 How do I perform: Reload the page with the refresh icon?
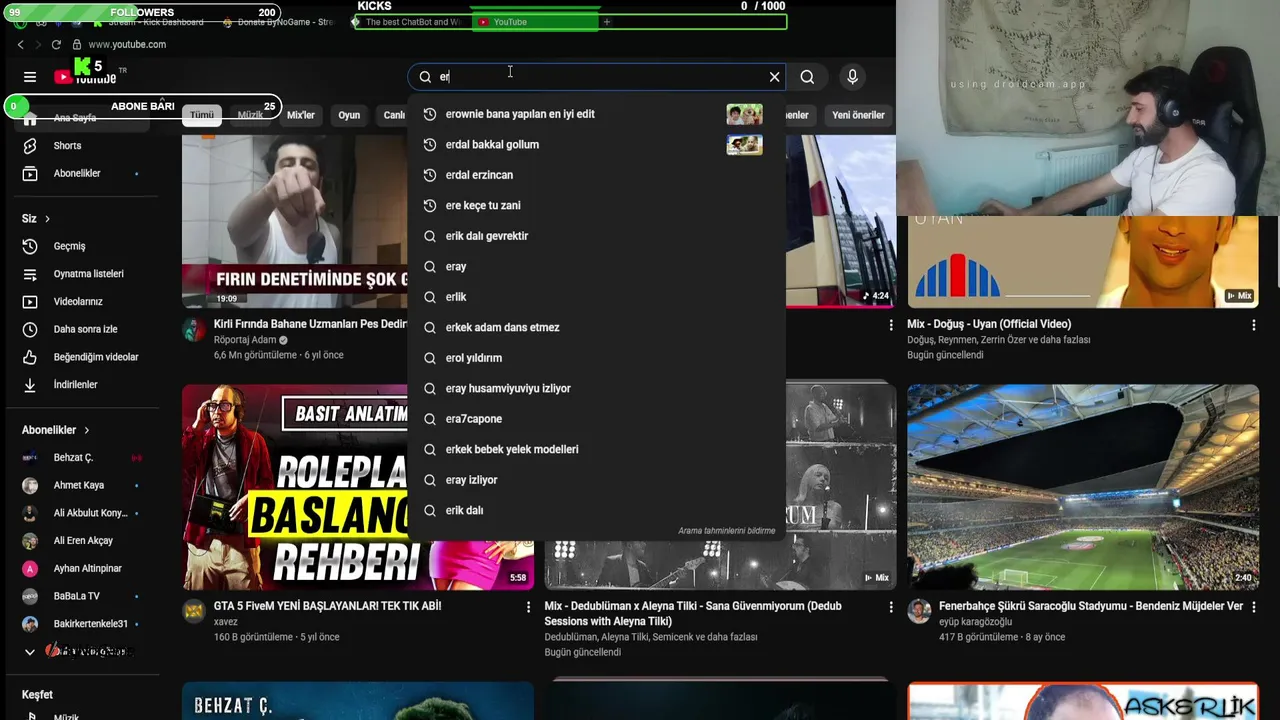[x=56, y=45]
